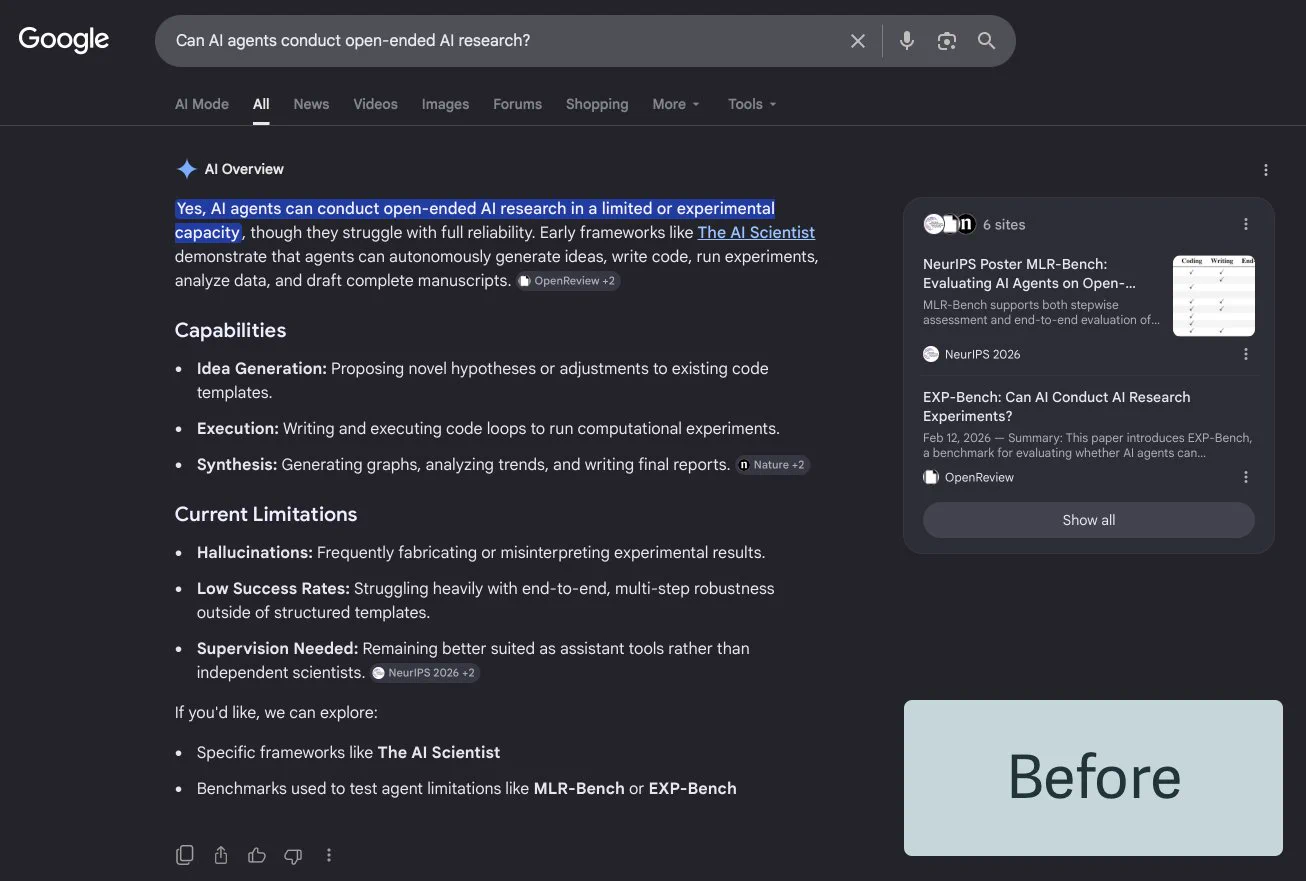The height and width of the screenshot is (881, 1306).
Task: Click the 'OpenReview' source name under EXP-Bench
Action: [x=980, y=477]
